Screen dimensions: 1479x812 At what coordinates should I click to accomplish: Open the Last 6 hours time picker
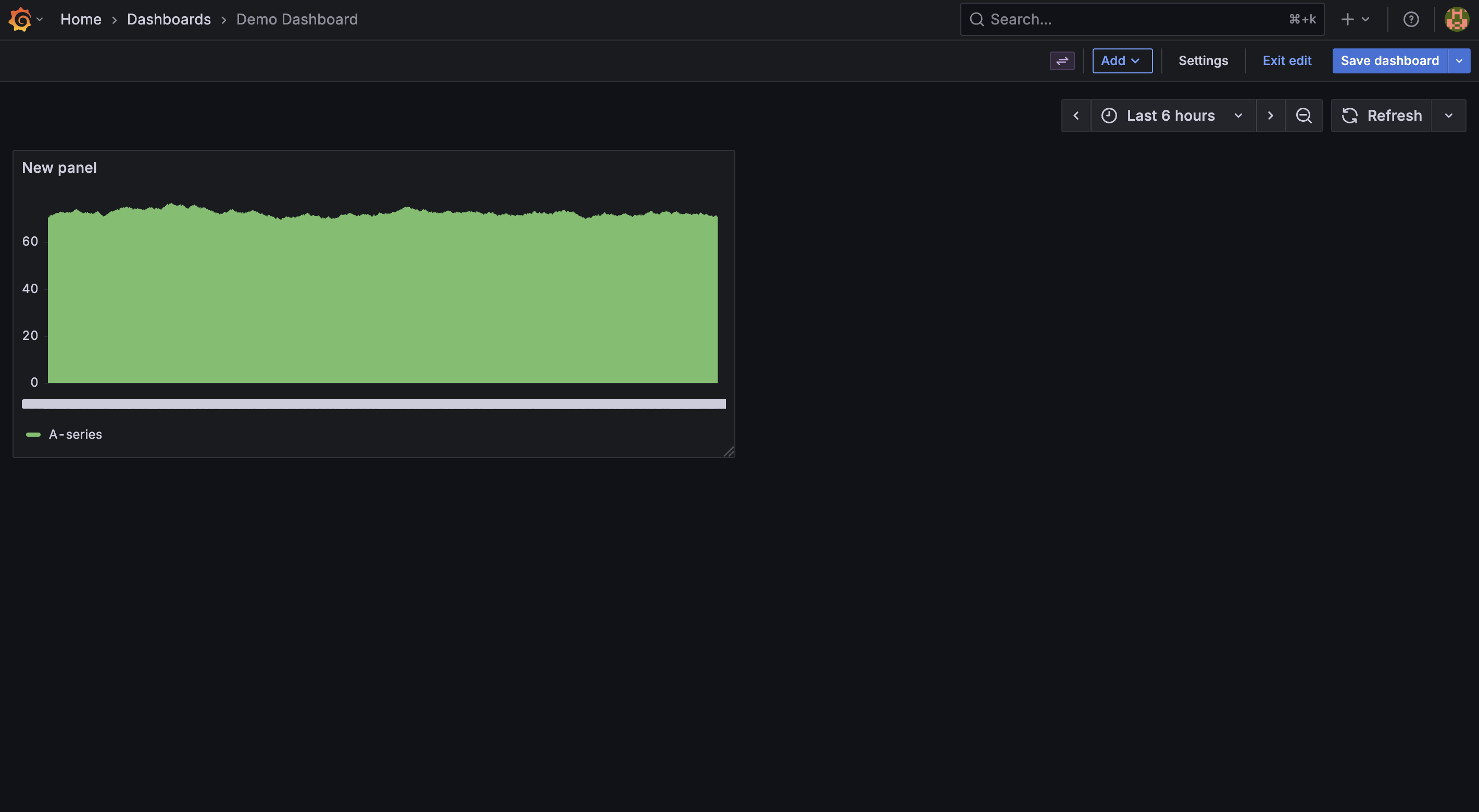point(1173,116)
